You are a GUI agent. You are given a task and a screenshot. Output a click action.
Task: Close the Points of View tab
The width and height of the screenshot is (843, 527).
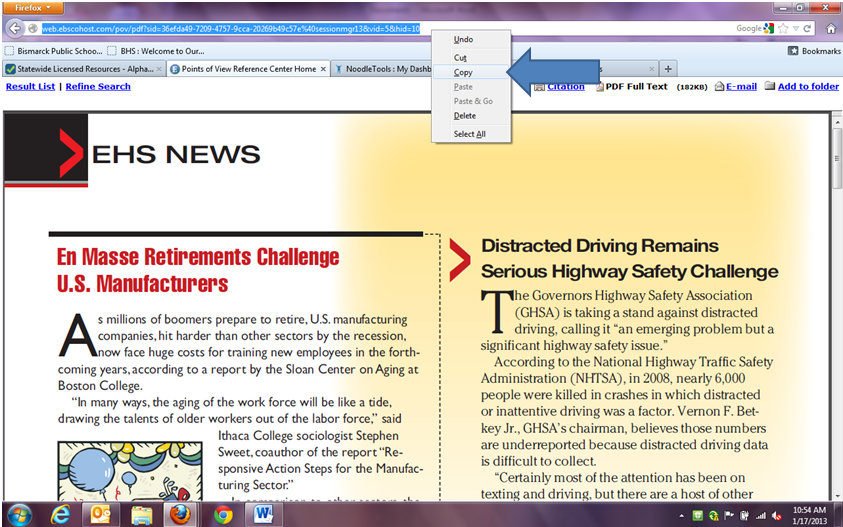(322, 69)
